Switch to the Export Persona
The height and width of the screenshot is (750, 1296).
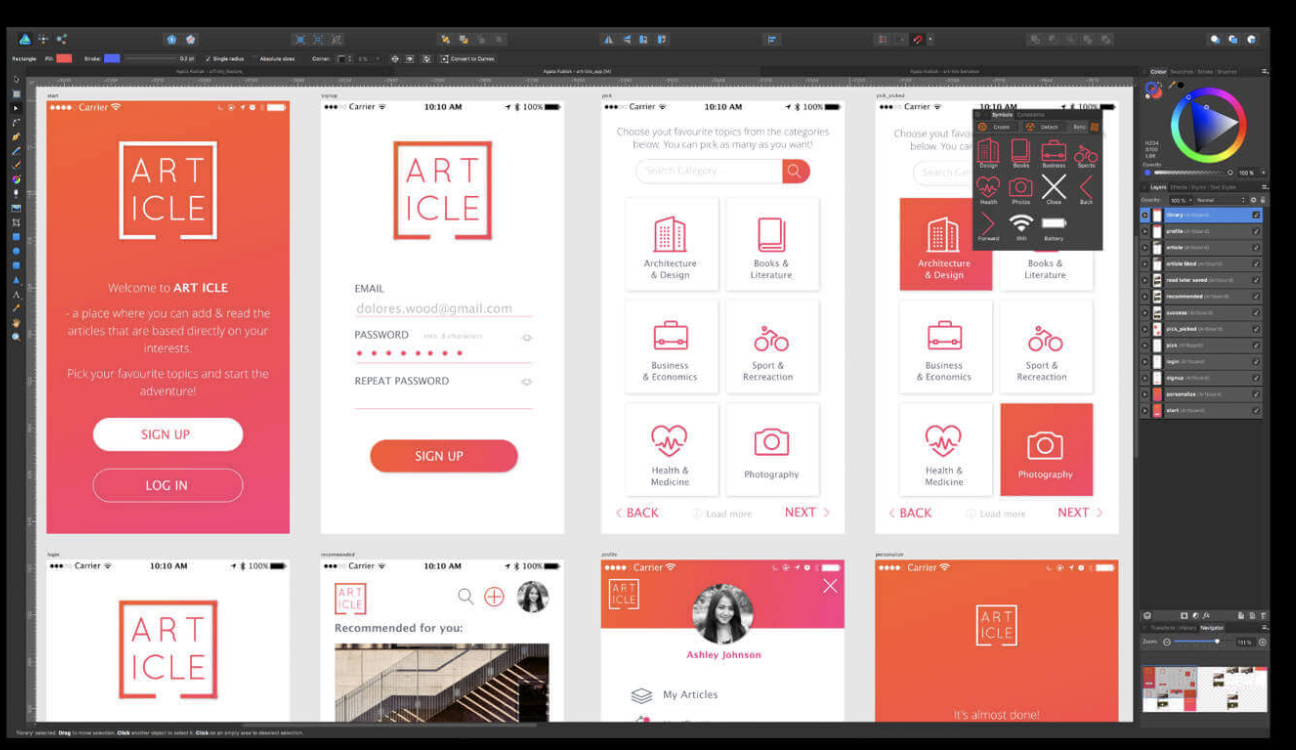[61, 38]
